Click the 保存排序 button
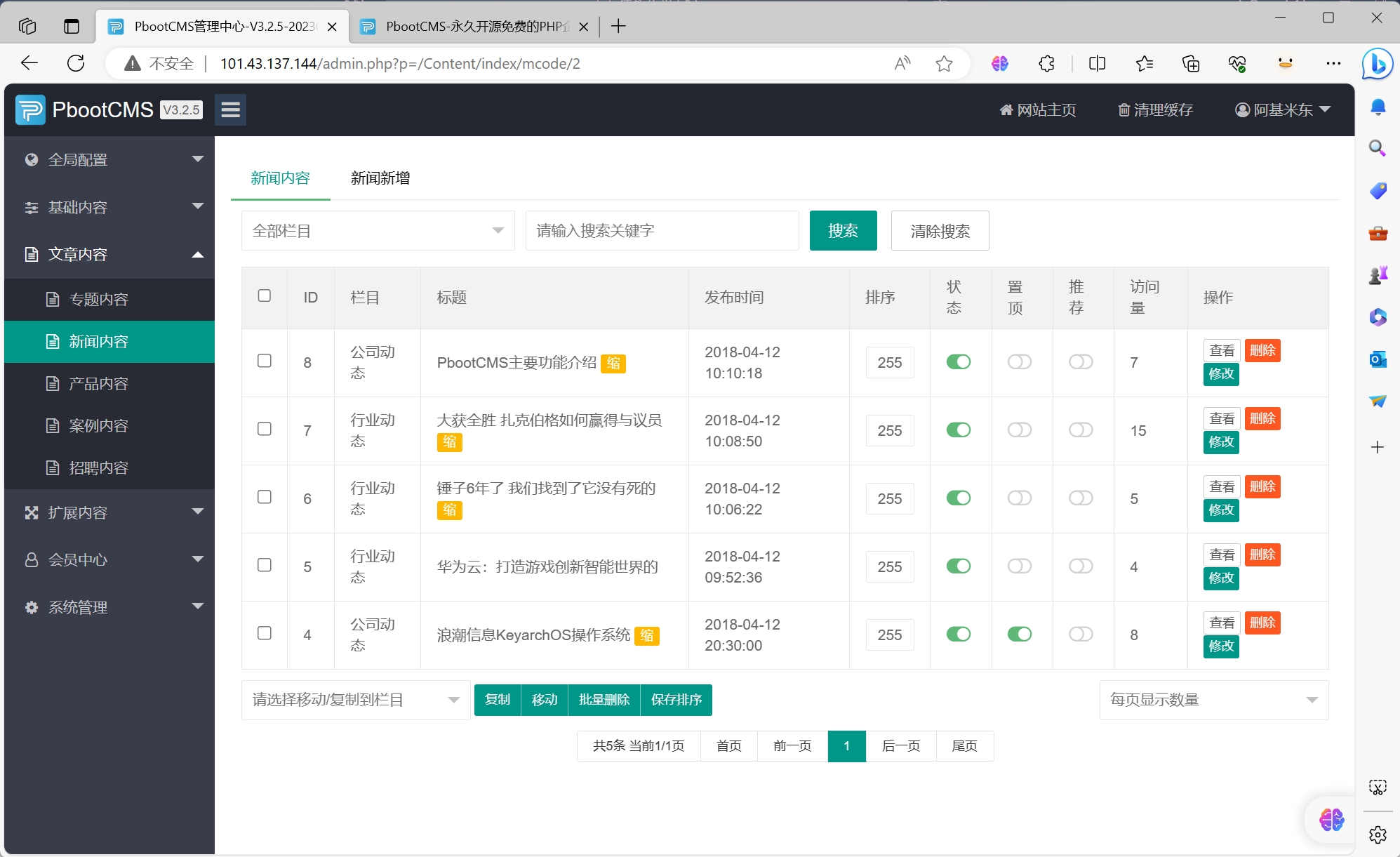1400x857 pixels. 676,700
